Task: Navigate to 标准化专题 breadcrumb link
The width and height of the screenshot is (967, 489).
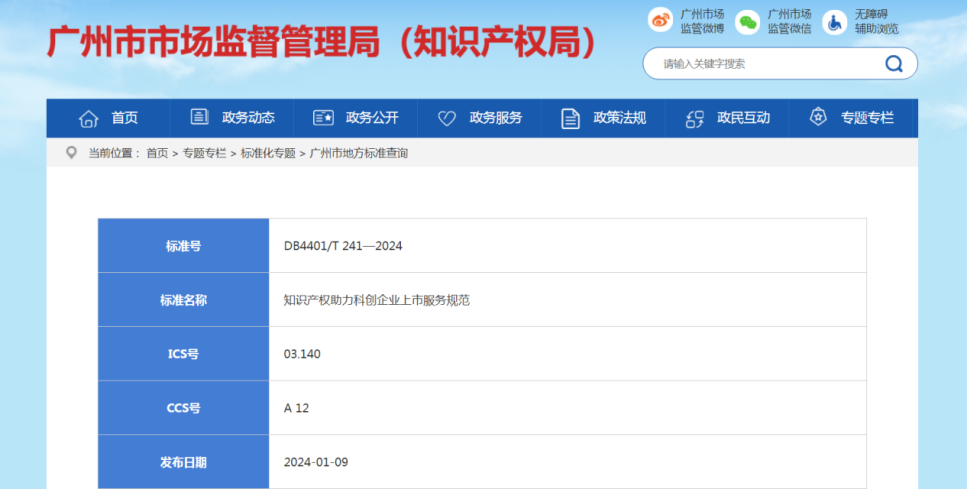Action: tap(268, 153)
